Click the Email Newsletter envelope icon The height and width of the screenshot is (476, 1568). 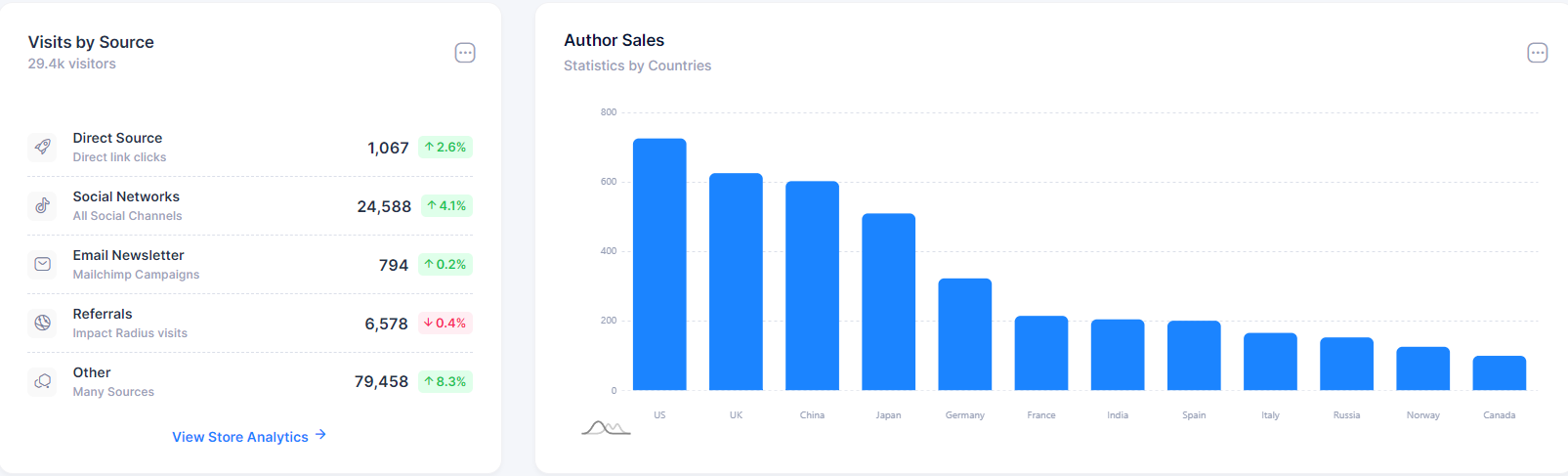tap(43, 264)
